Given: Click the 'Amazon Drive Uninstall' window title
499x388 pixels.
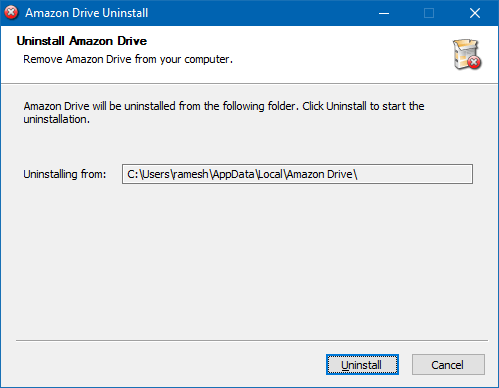Looking at the screenshot, I should [87, 13].
